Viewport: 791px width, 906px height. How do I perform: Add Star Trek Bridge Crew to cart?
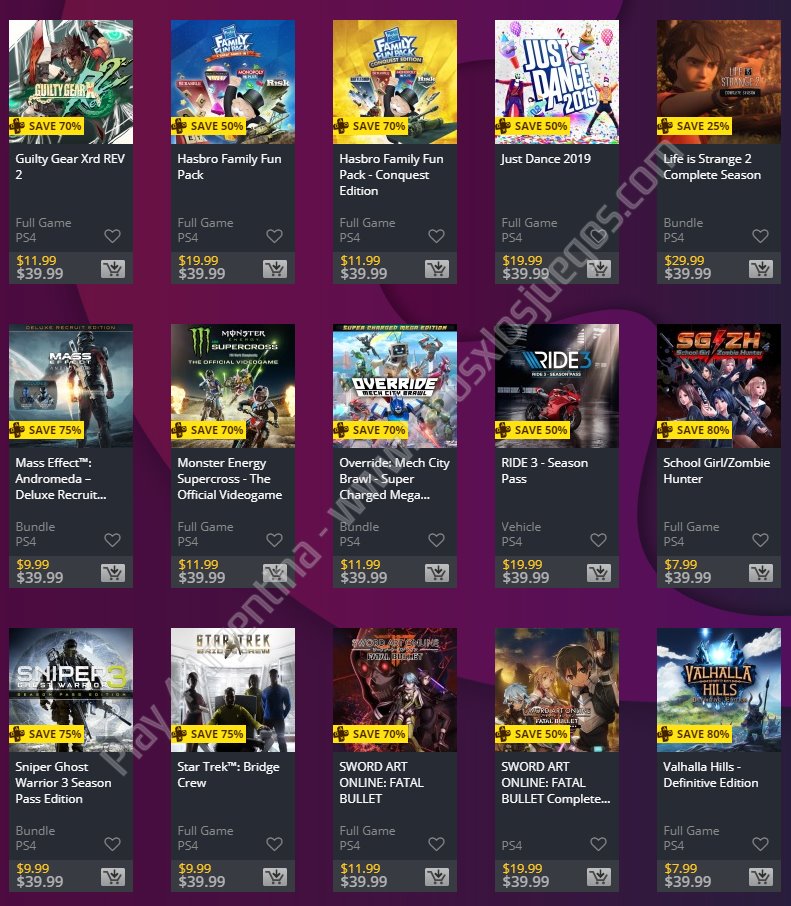click(274, 877)
